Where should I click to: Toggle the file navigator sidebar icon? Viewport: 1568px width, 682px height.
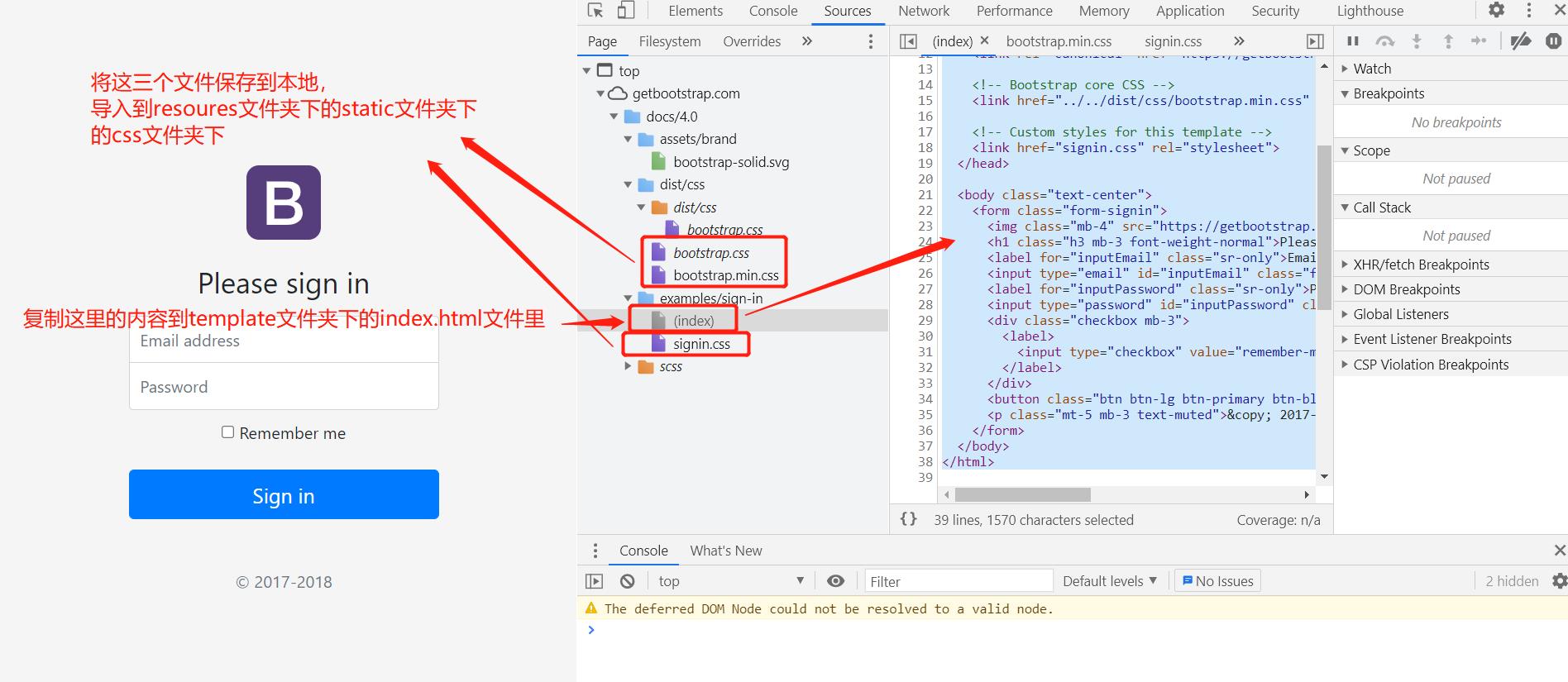pos(908,41)
